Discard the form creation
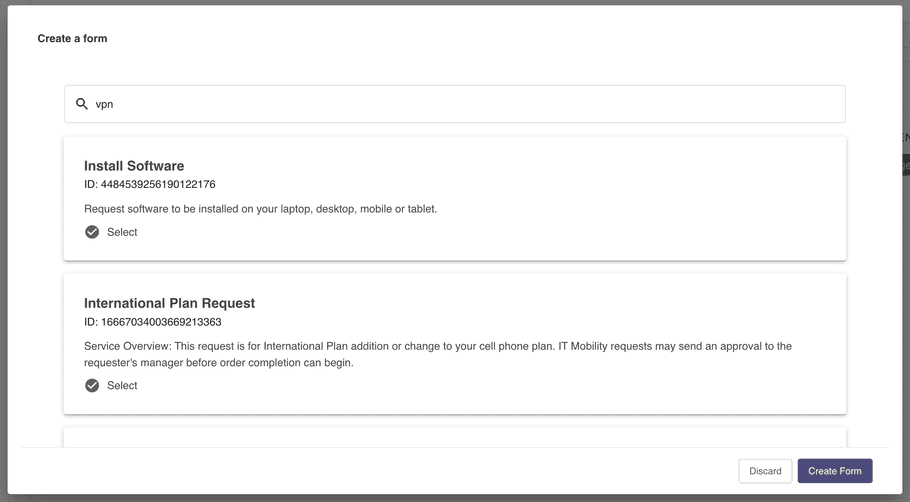 (765, 471)
